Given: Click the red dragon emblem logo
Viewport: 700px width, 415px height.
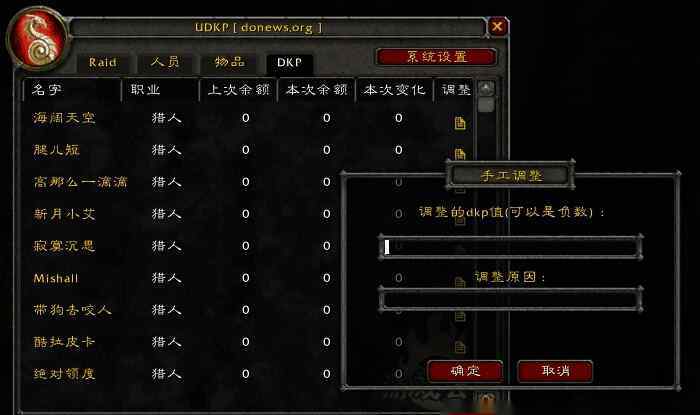Looking at the screenshot, I should click(x=38, y=40).
